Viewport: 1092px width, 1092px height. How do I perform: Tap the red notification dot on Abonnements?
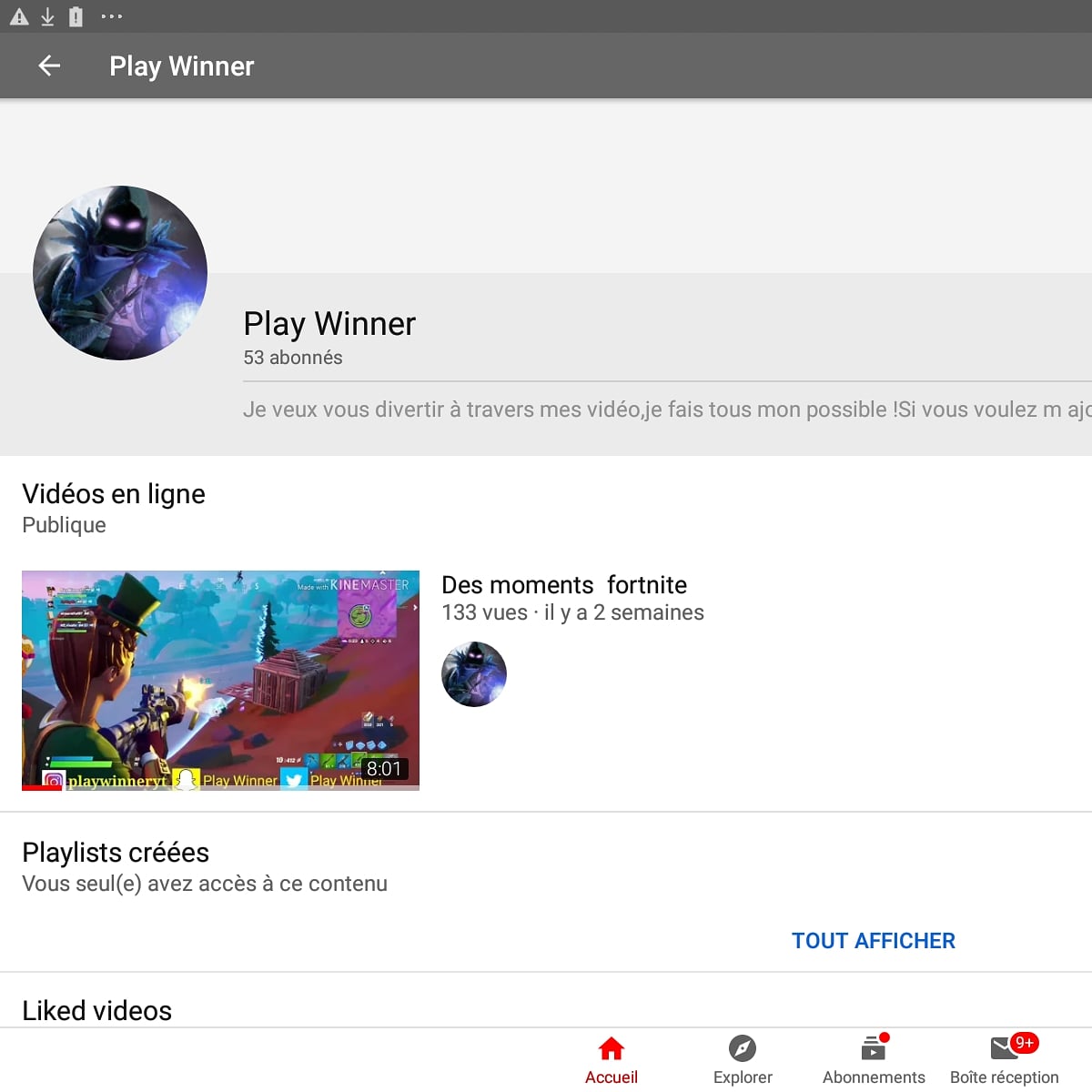(x=885, y=1036)
